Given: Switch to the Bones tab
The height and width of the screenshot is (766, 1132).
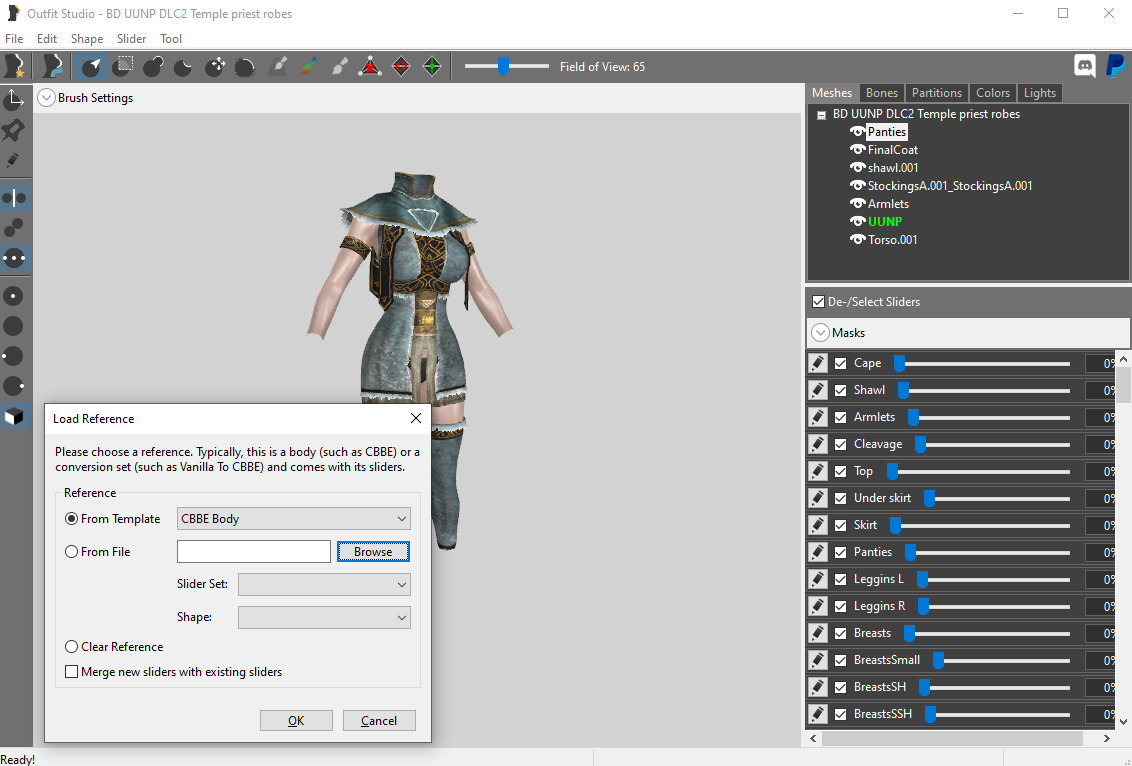Looking at the screenshot, I should [x=881, y=92].
